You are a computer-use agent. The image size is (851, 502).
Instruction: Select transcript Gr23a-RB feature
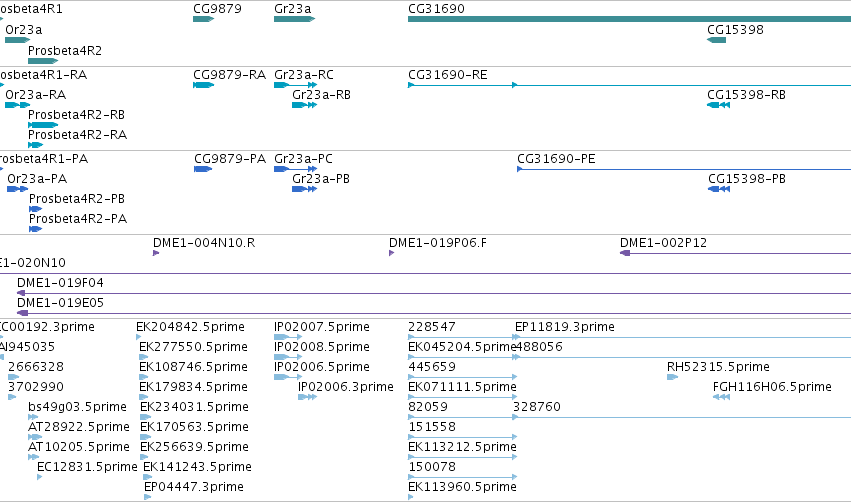point(304,105)
